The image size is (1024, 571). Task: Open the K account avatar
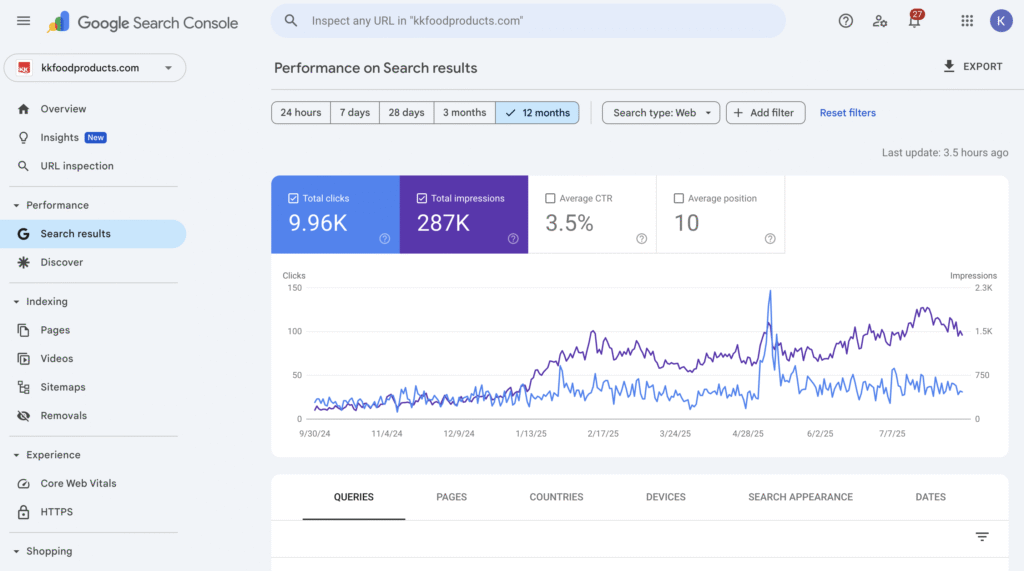(x=1001, y=21)
